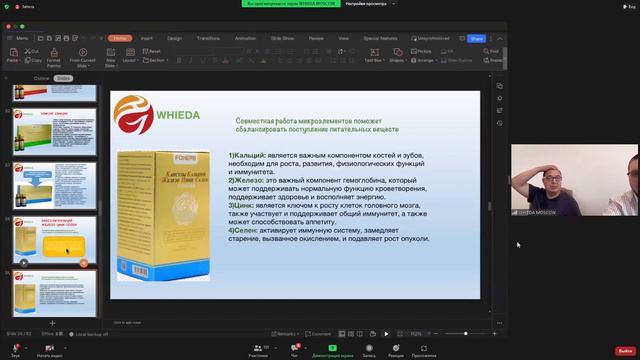Open Zoom chat panel

tap(294, 350)
